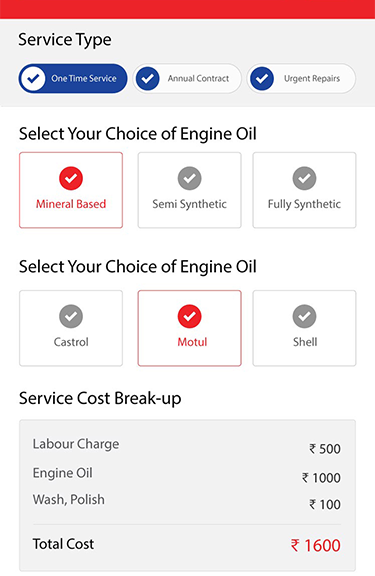Click the red Motul check icon
Screen dimensions: 375x576
[x=190, y=316]
